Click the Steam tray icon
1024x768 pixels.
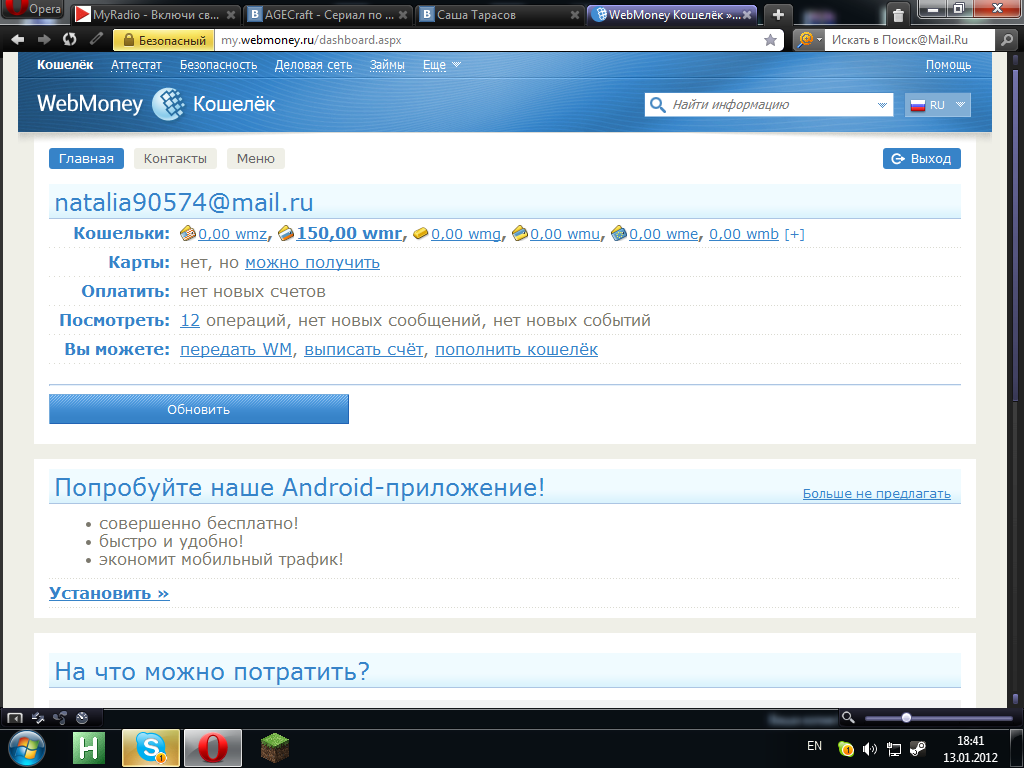[x=918, y=748]
